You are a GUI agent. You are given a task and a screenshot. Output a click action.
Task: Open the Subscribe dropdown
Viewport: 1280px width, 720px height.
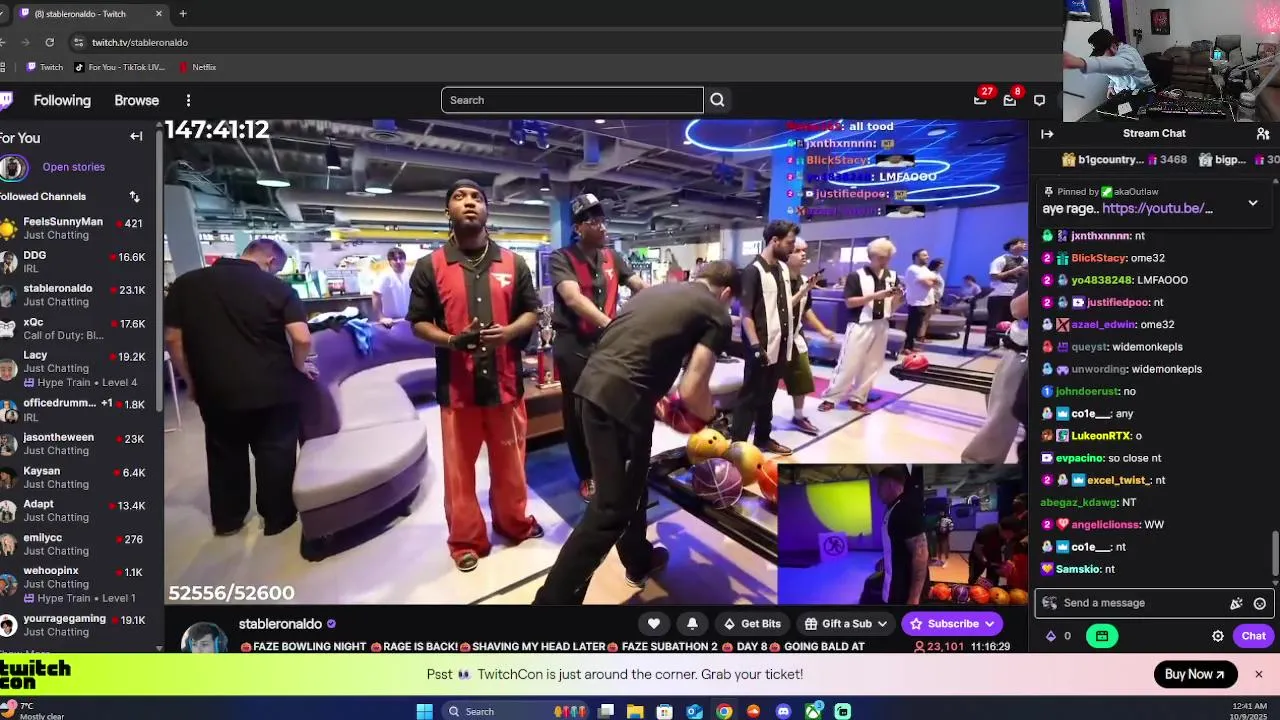click(952, 624)
